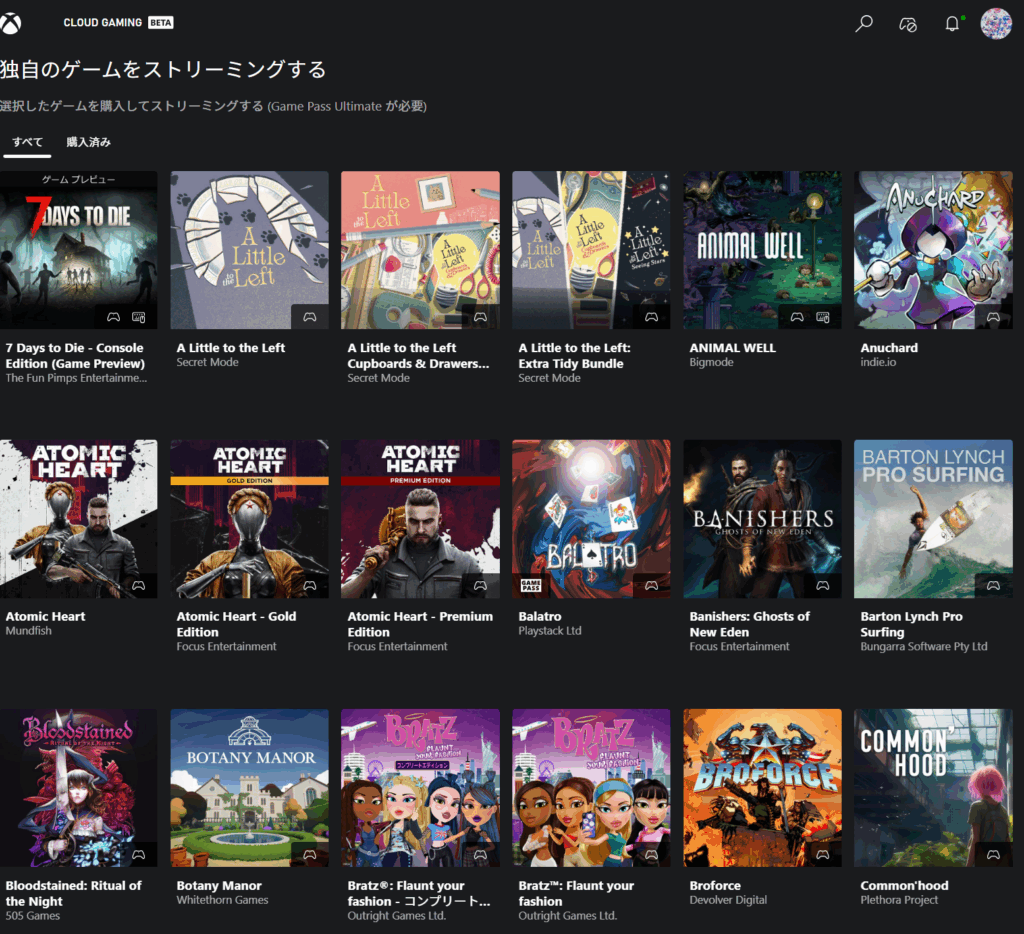The width and height of the screenshot is (1024, 934).
Task: Select the すべて tab
Action: (x=27, y=142)
